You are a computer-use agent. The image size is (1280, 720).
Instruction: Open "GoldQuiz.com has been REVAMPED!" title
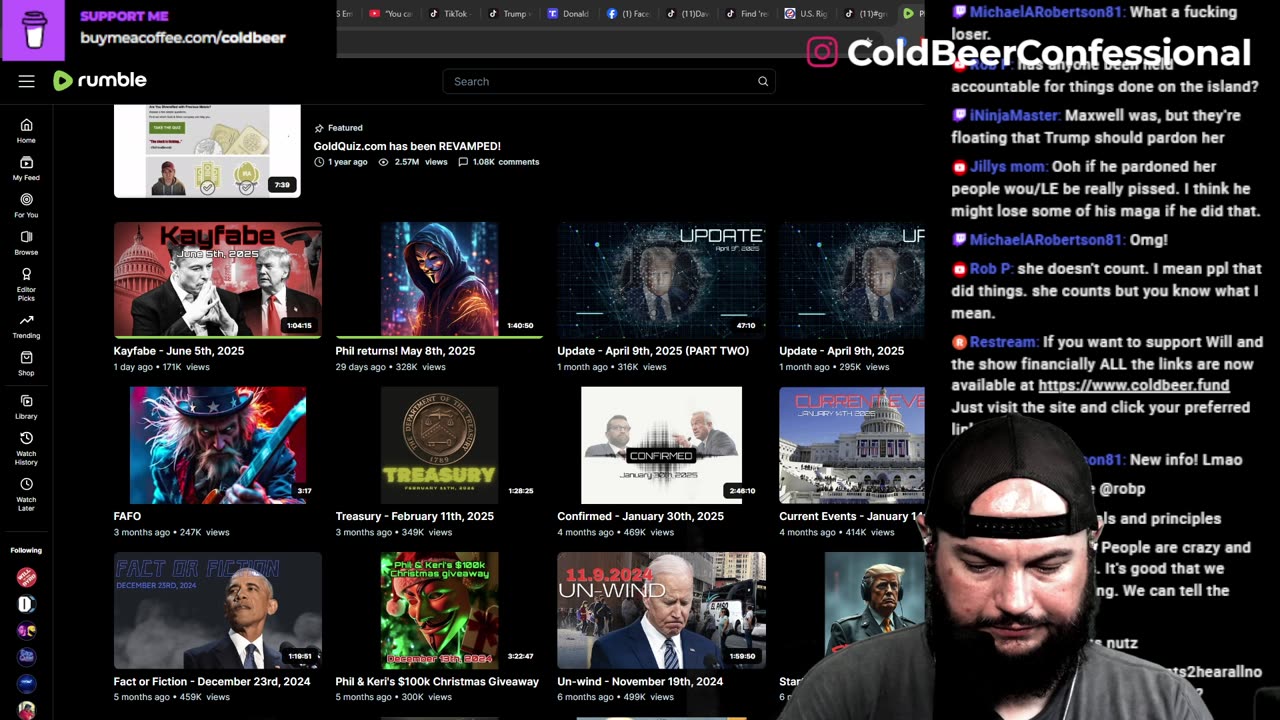click(x=407, y=146)
